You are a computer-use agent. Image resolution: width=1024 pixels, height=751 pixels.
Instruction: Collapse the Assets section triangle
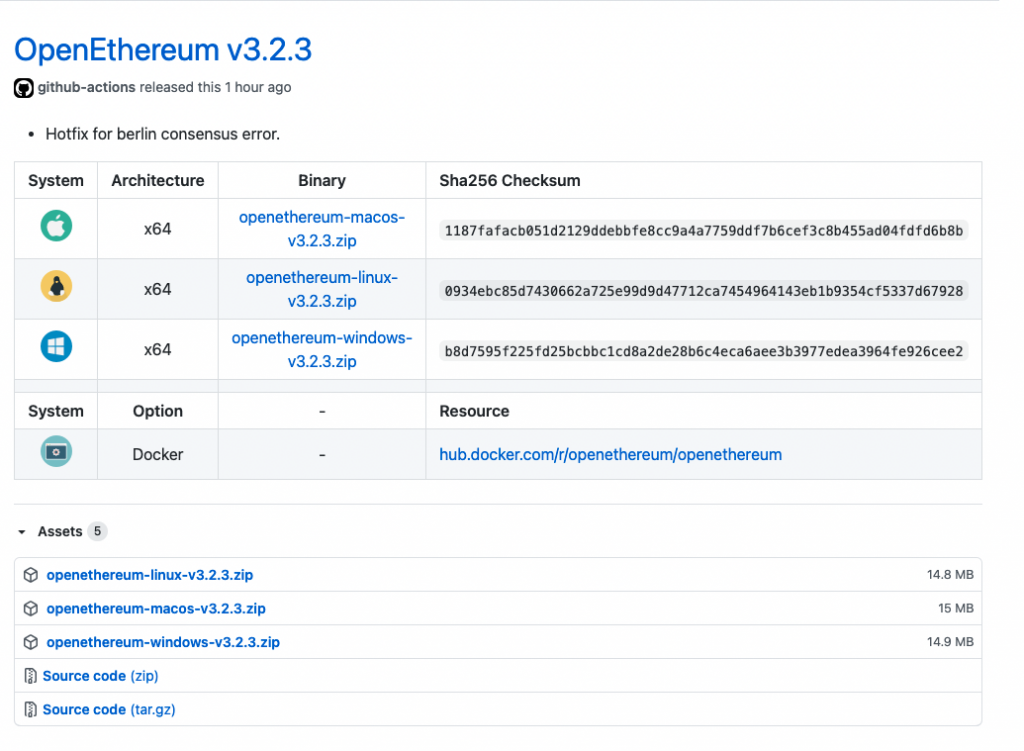[x=22, y=532]
